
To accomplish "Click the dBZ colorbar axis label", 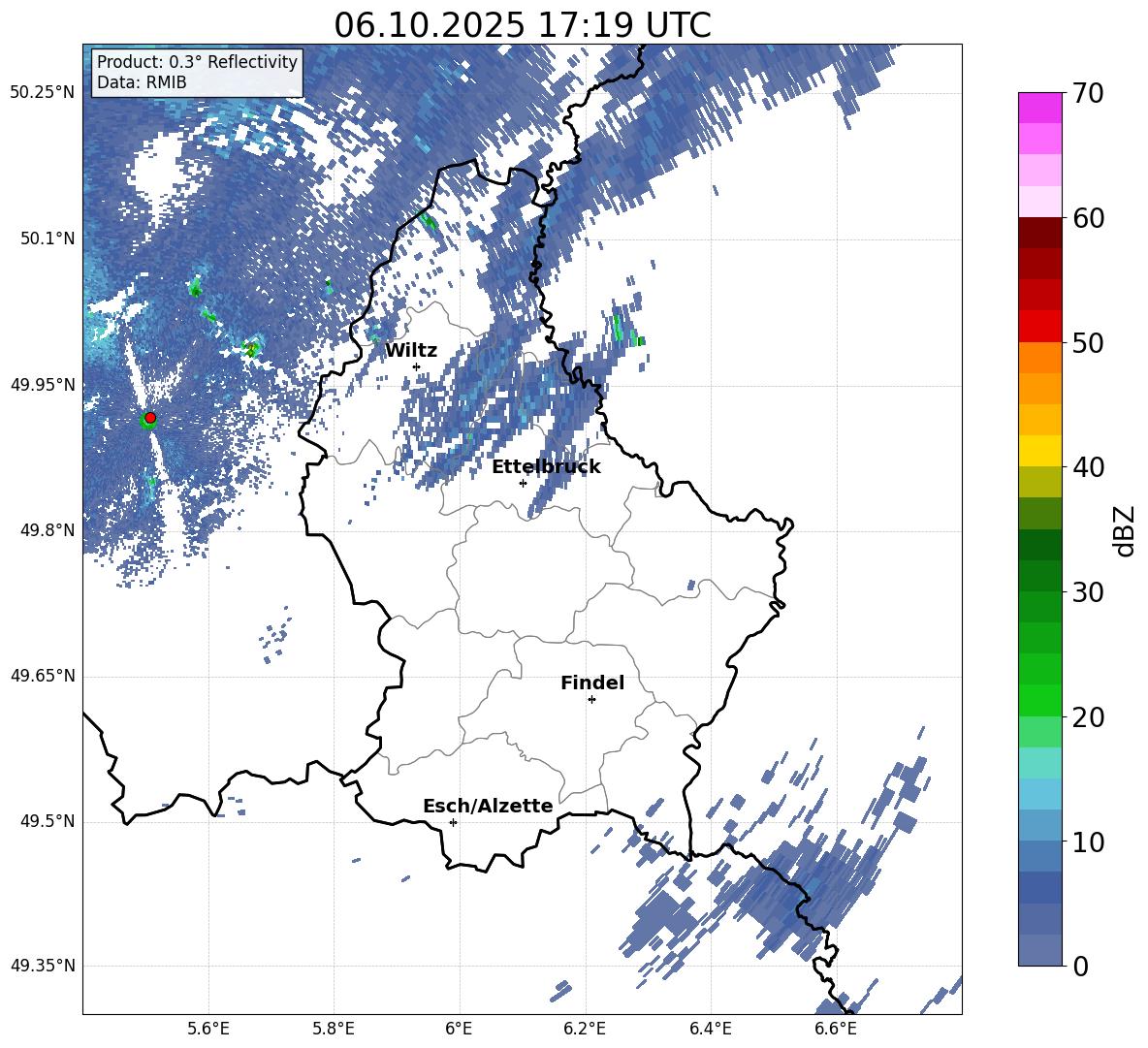I will (1124, 530).
